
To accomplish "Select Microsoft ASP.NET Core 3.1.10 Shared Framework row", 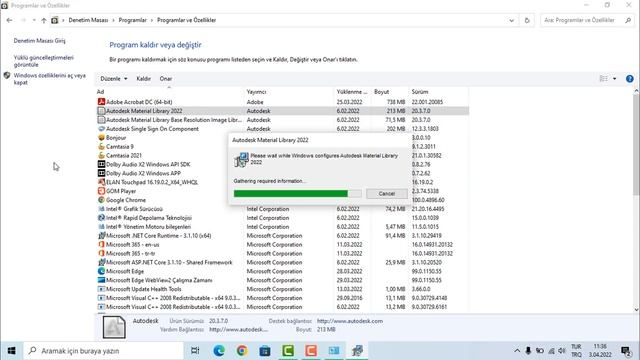I will (282, 262).
